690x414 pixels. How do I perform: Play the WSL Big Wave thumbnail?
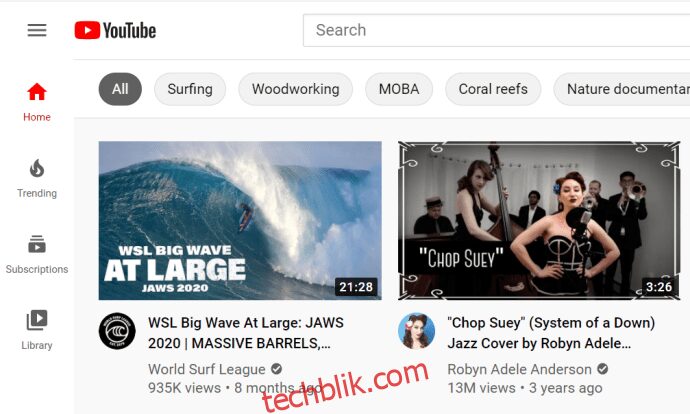pos(240,220)
